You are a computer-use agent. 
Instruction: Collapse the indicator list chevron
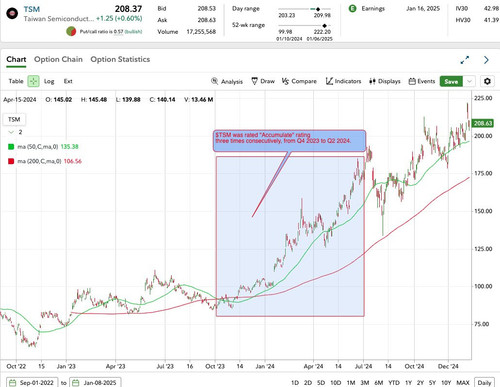pyautogui.click(x=11, y=132)
